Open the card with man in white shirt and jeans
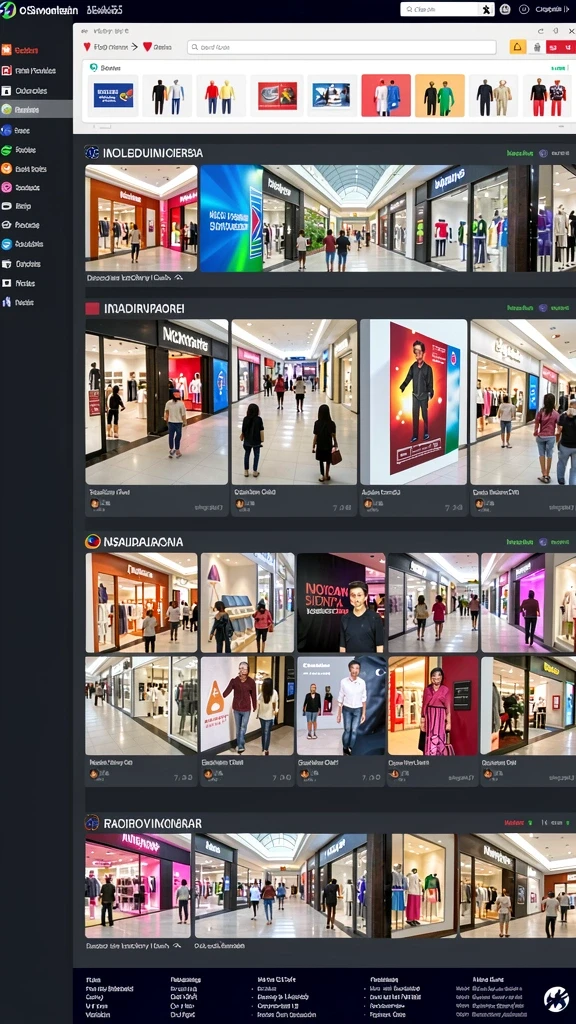This screenshot has height=1024, width=576. 341,705
